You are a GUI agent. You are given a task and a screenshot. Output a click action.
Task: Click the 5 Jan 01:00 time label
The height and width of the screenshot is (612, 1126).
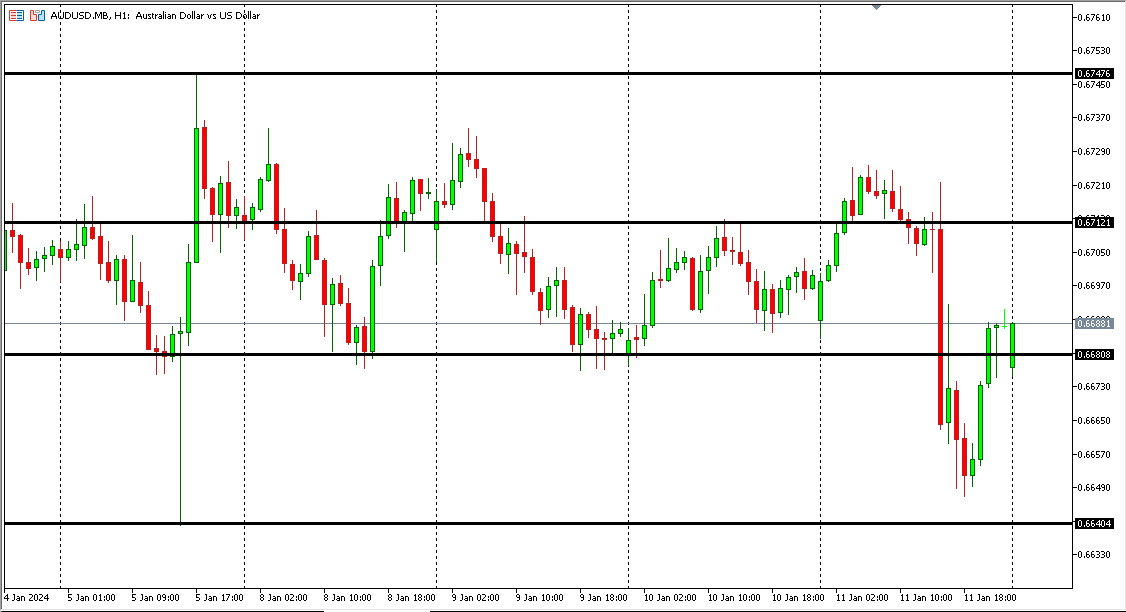pos(91,598)
